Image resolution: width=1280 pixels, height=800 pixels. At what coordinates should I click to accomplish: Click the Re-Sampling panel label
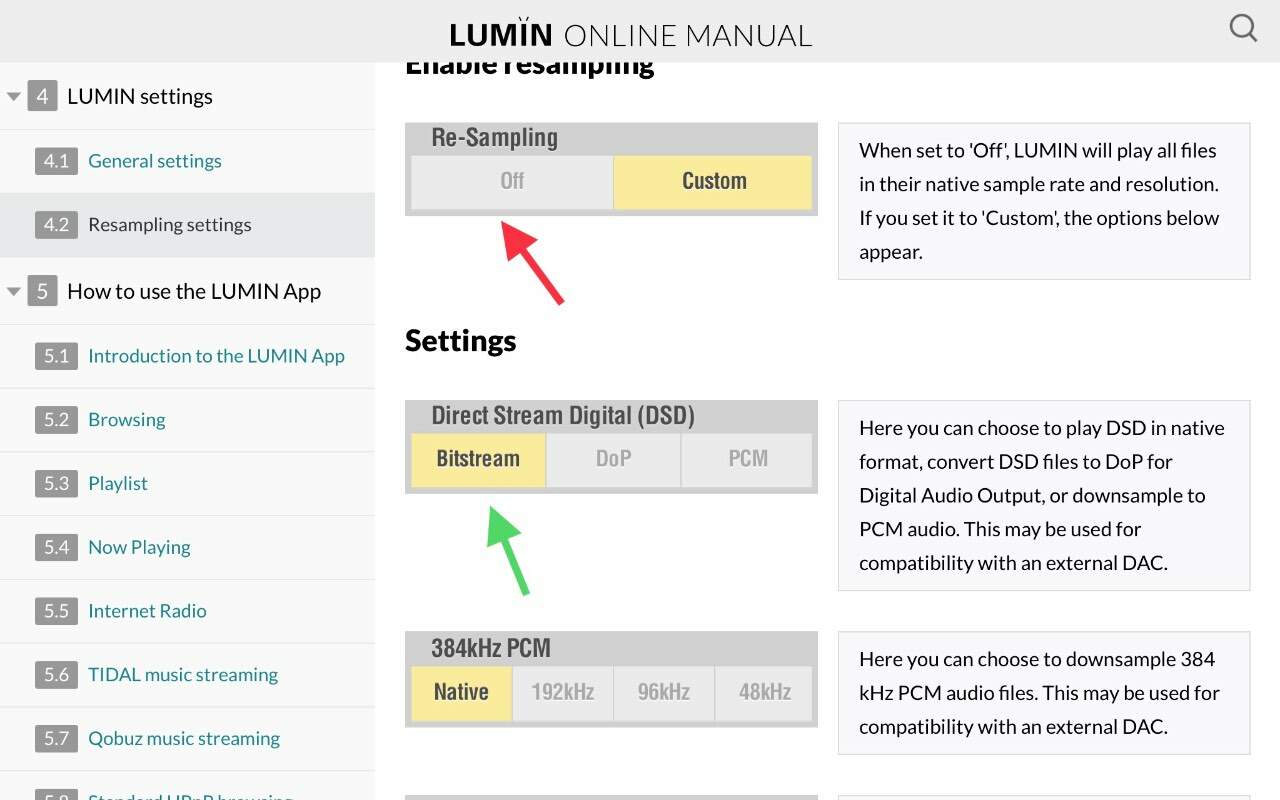(494, 138)
